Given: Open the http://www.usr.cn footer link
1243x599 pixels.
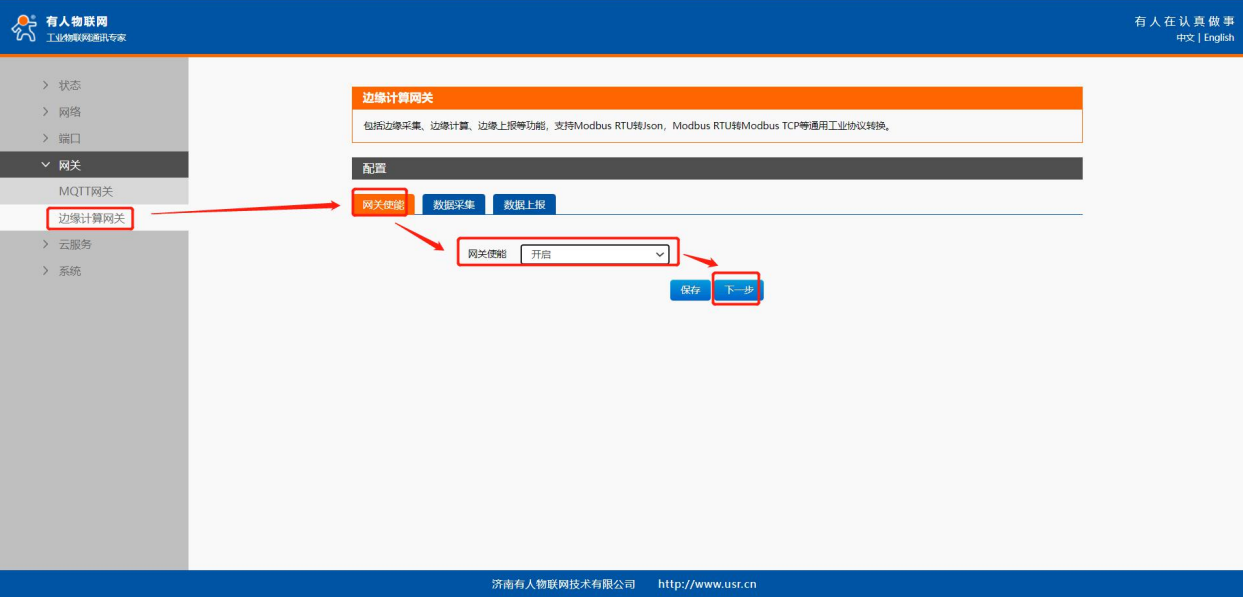Looking at the screenshot, I should point(707,584).
